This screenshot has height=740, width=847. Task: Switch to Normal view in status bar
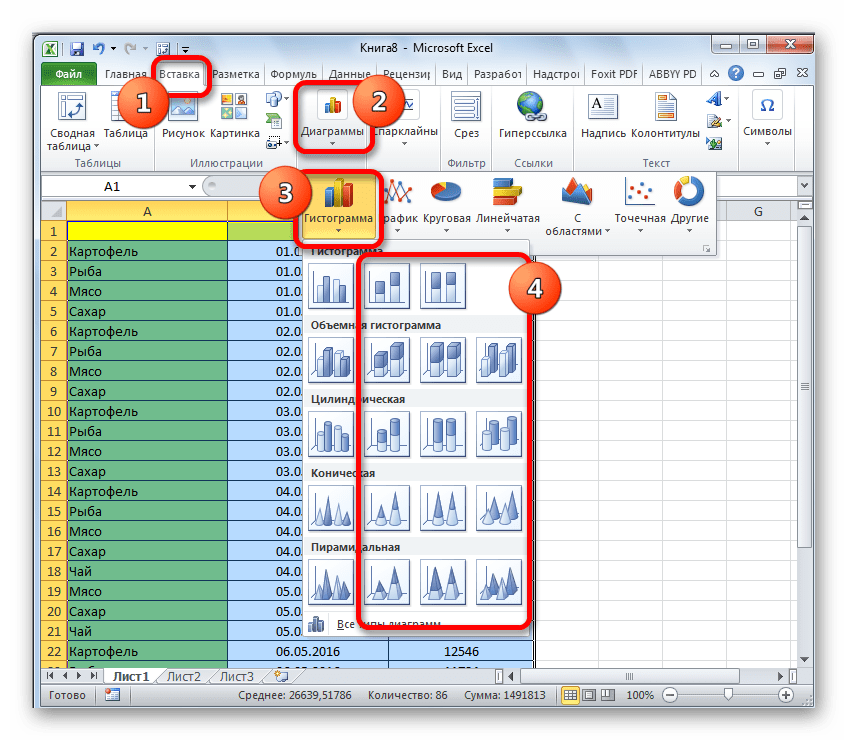[x=571, y=695]
